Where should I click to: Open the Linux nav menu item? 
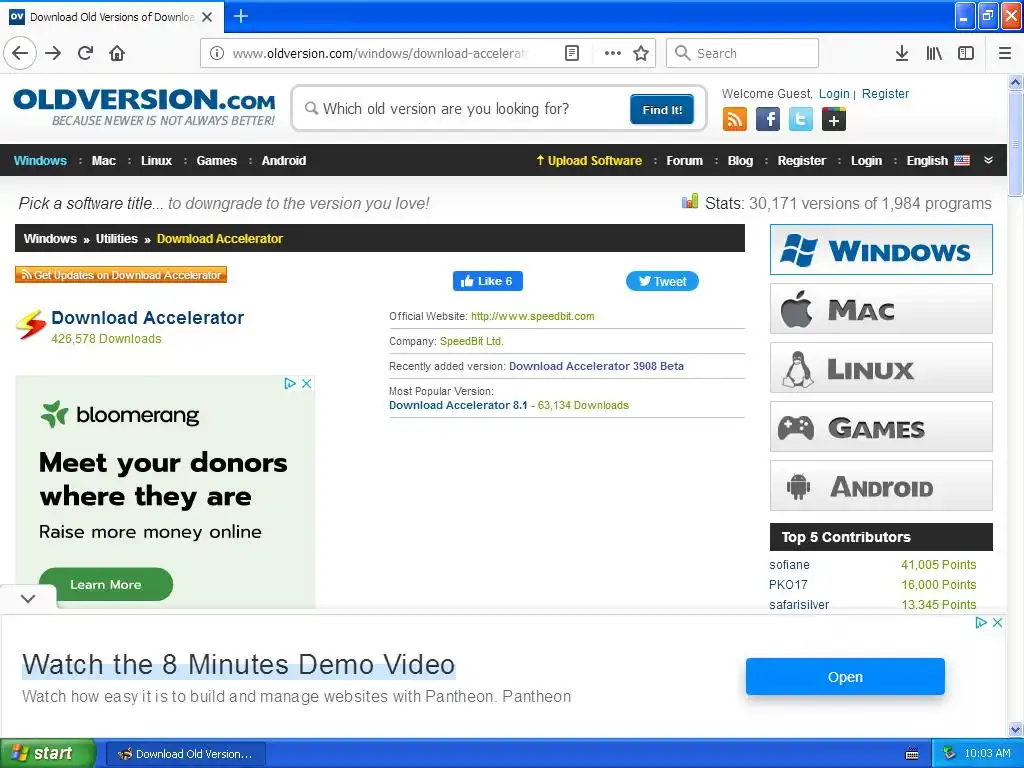click(x=156, y=161)
